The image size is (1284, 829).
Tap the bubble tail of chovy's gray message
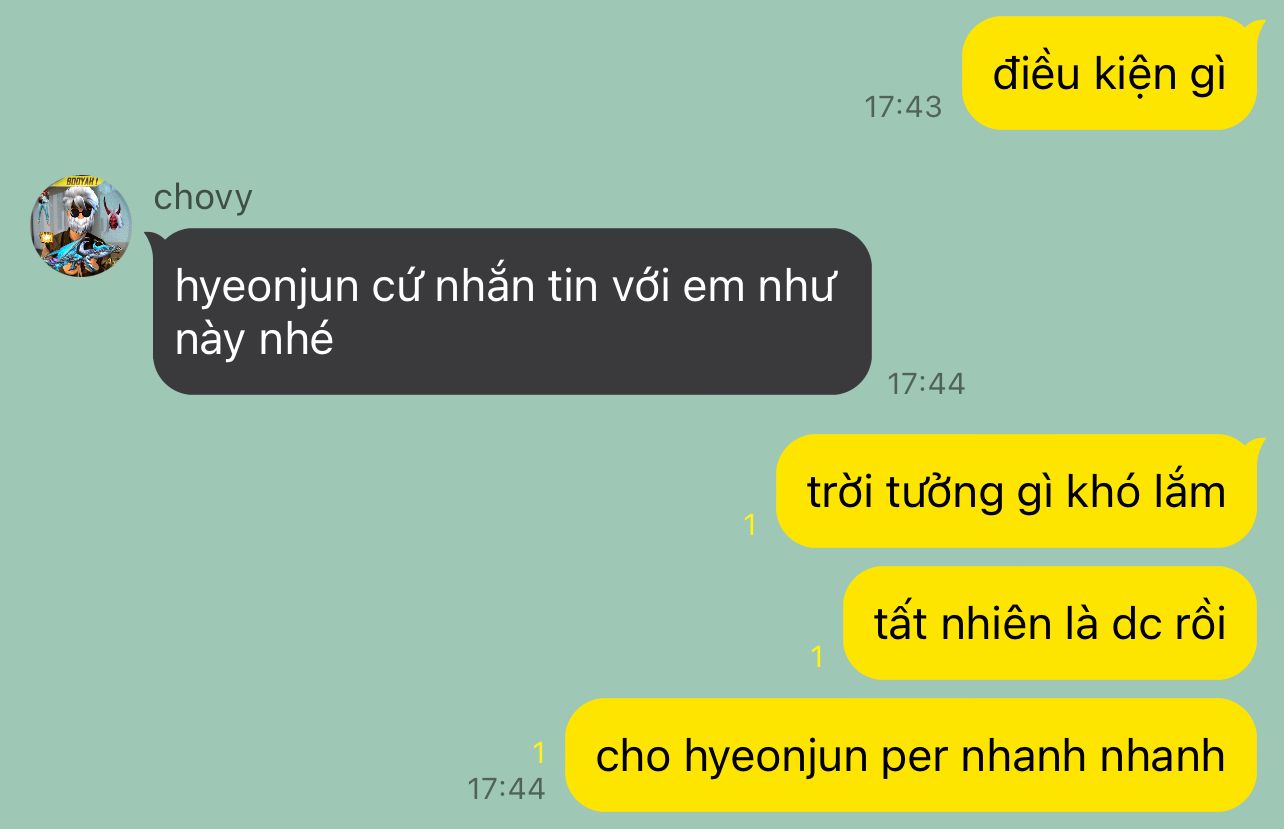coord(155,240)
